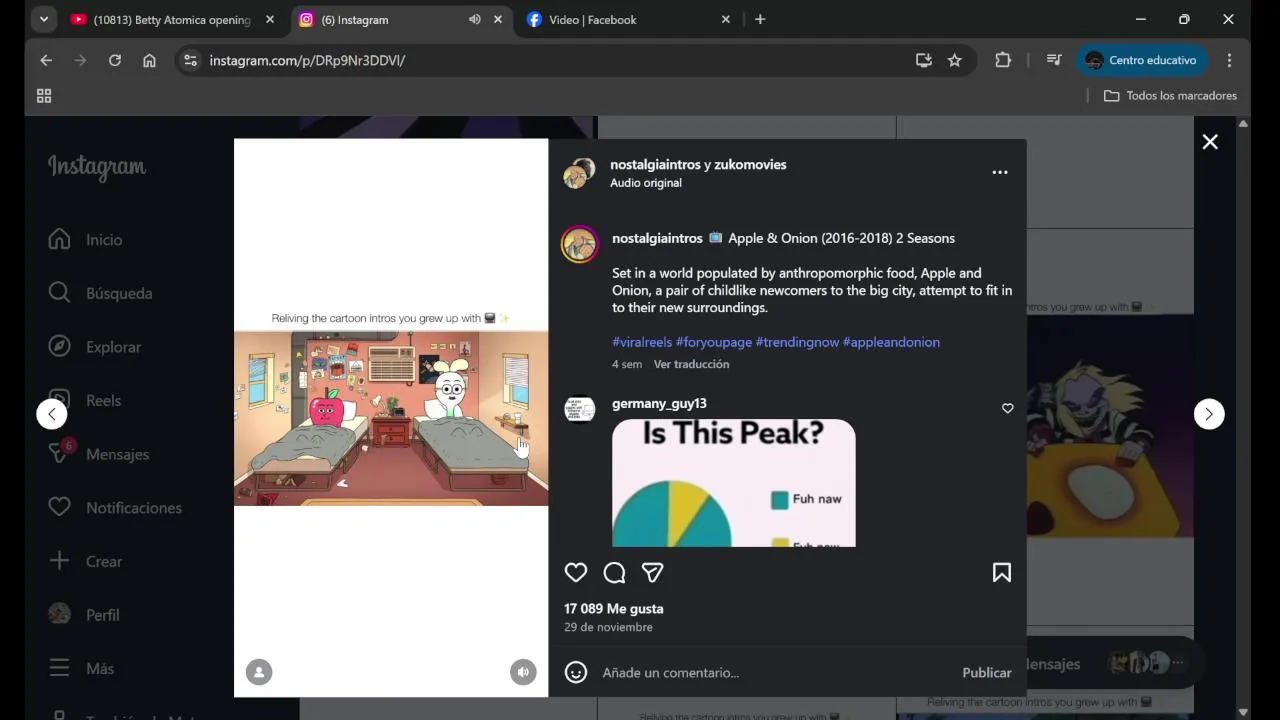The width and height of the screenshot is (1280, 720).
Task: Go to browser home page
Action: coord(149,60)
